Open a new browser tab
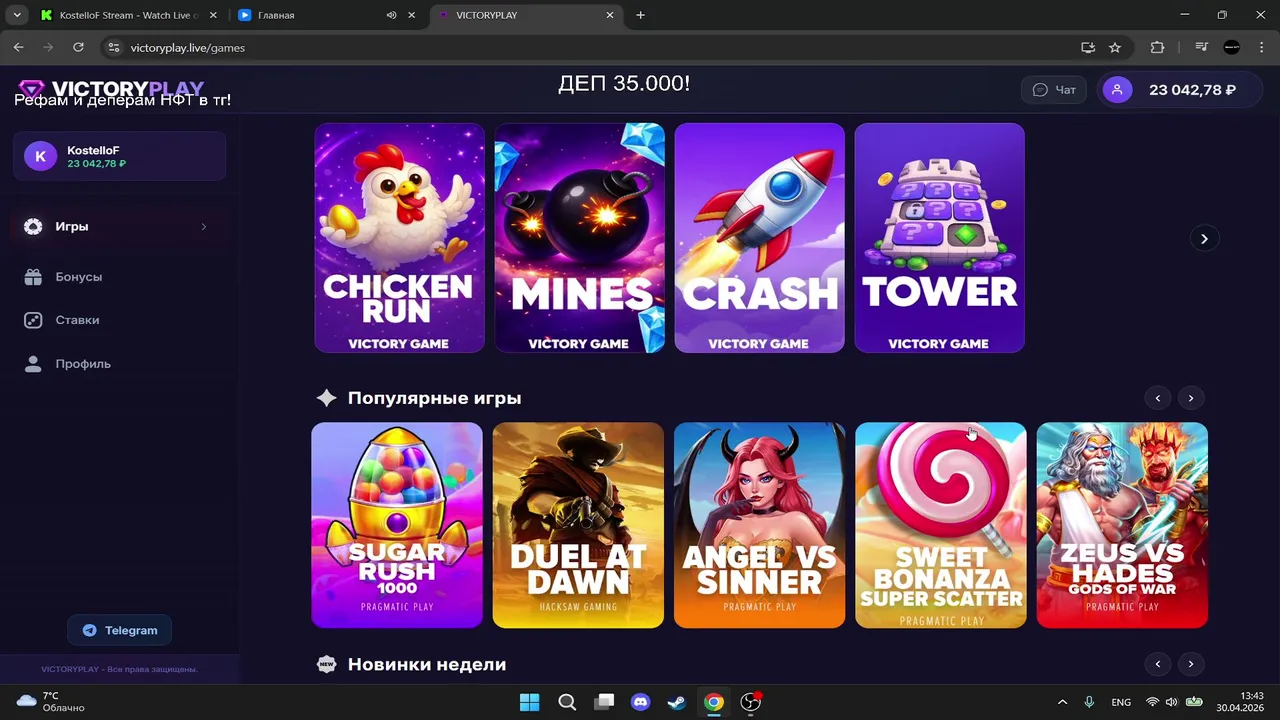The image size is (1280, 720). [641, 15]
